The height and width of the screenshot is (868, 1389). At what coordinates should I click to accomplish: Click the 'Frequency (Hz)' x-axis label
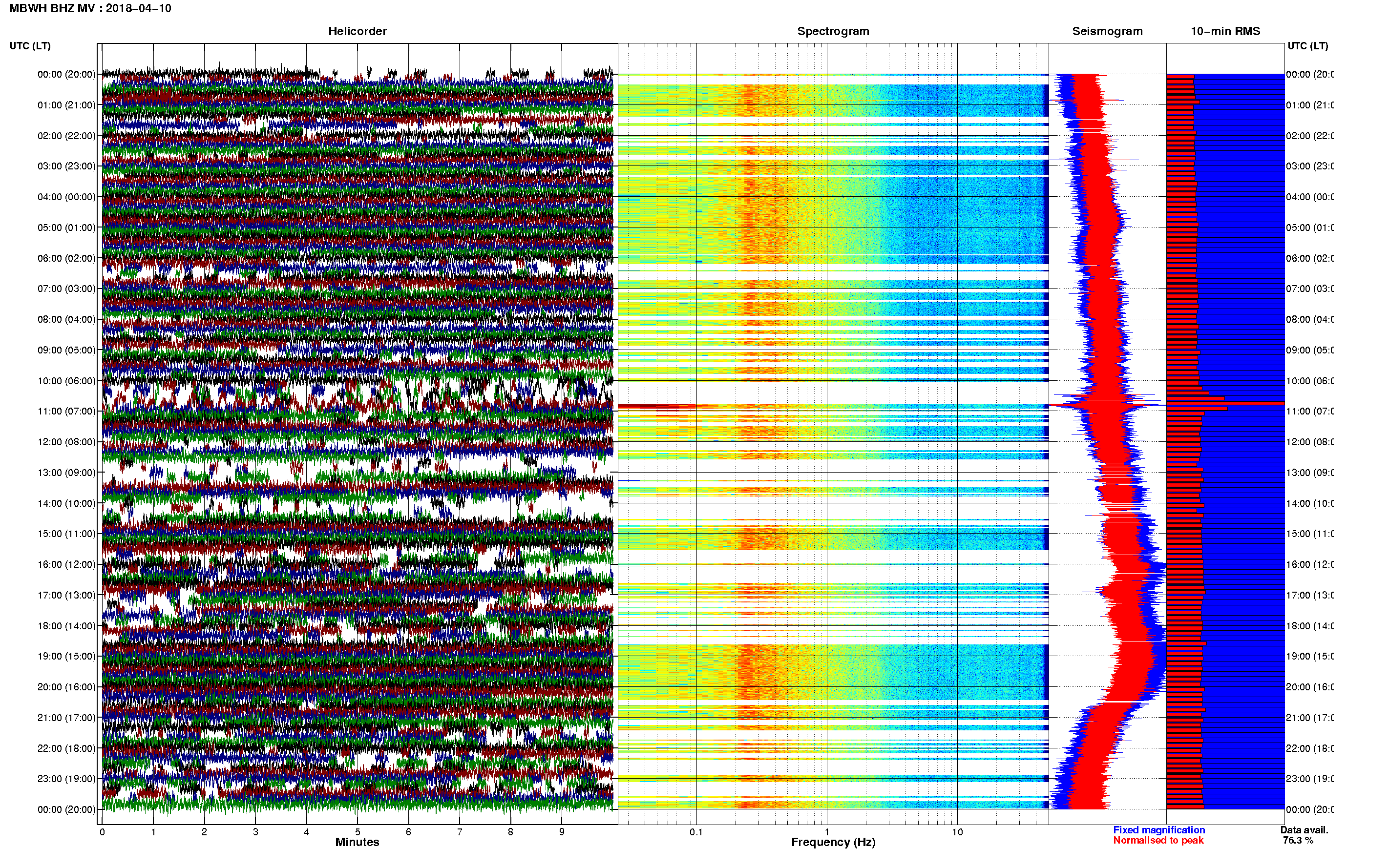(833, 842)
